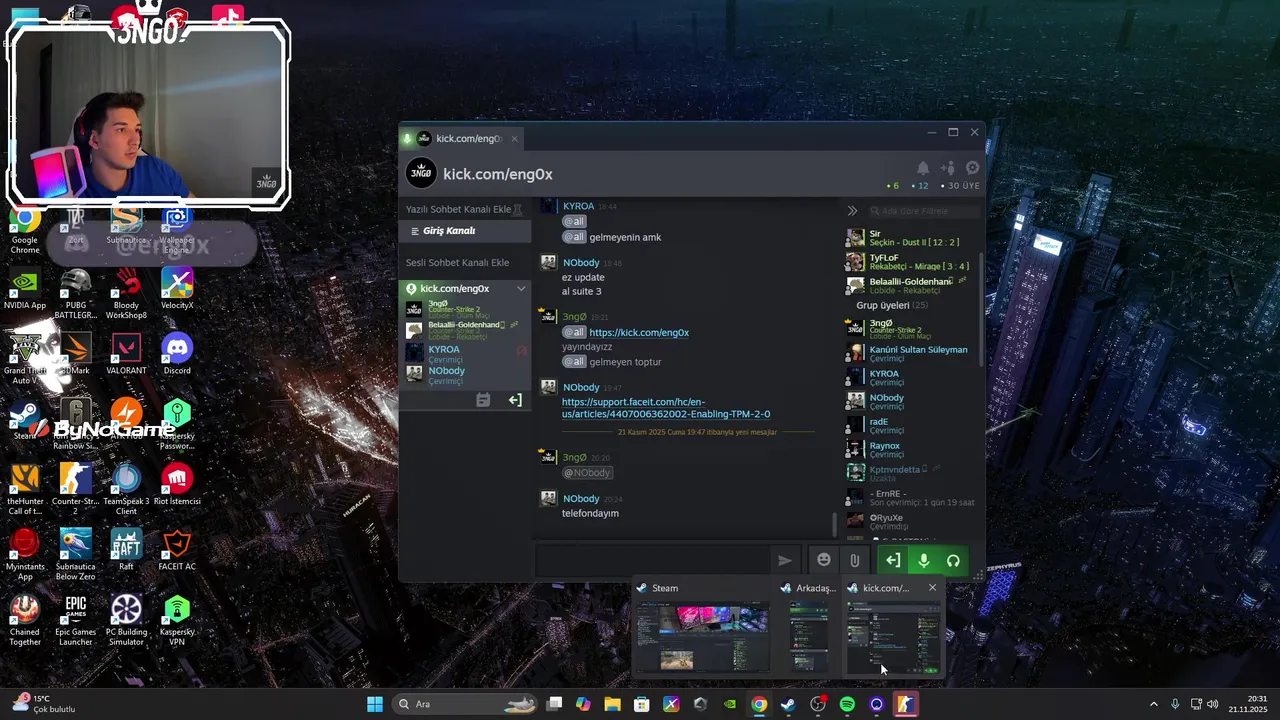The image size is (1280, 720).
Task: Click member TyFLoF in member list
Action: pos(910,262)
